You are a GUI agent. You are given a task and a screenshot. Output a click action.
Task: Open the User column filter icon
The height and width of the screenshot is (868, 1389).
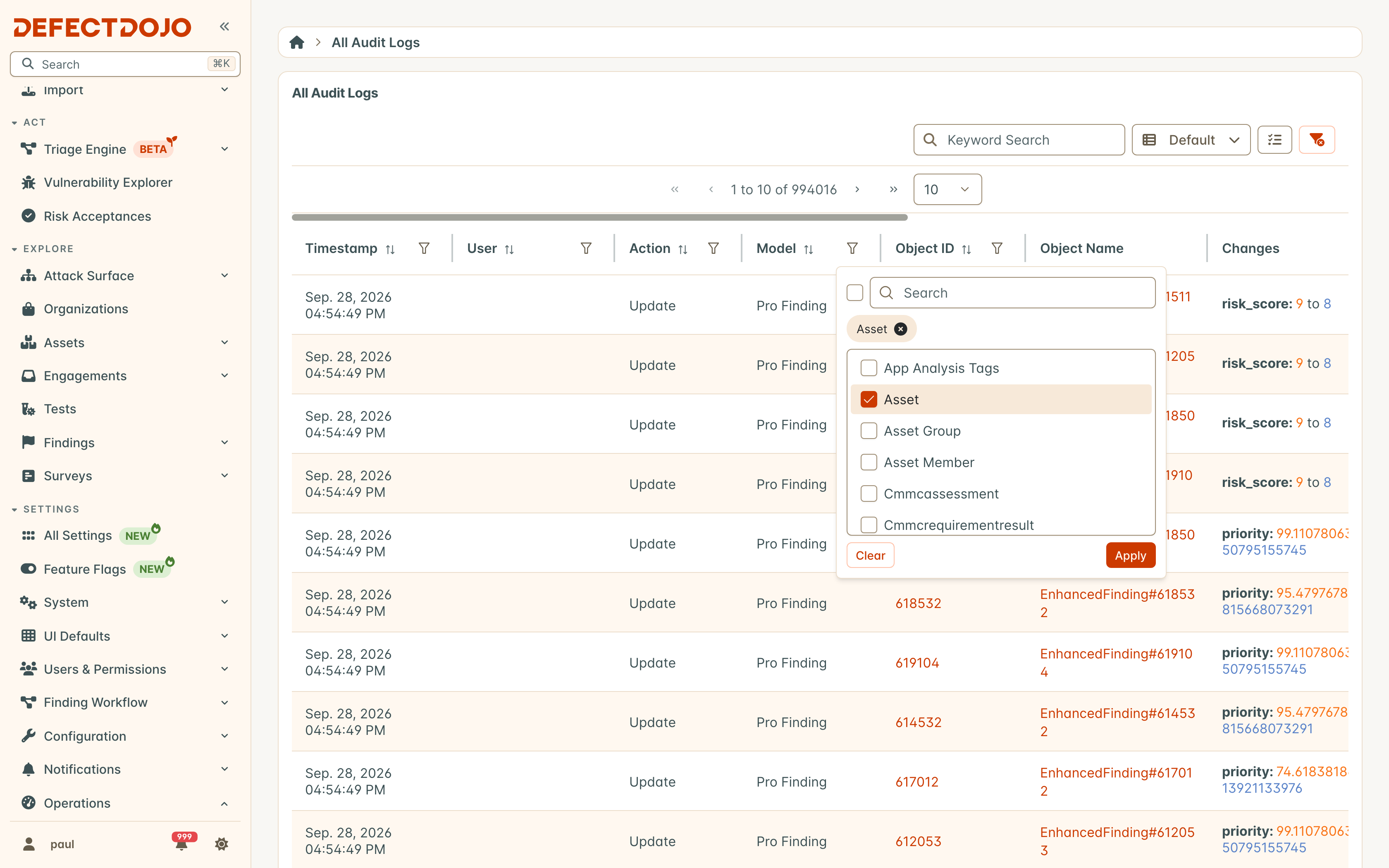585,248
